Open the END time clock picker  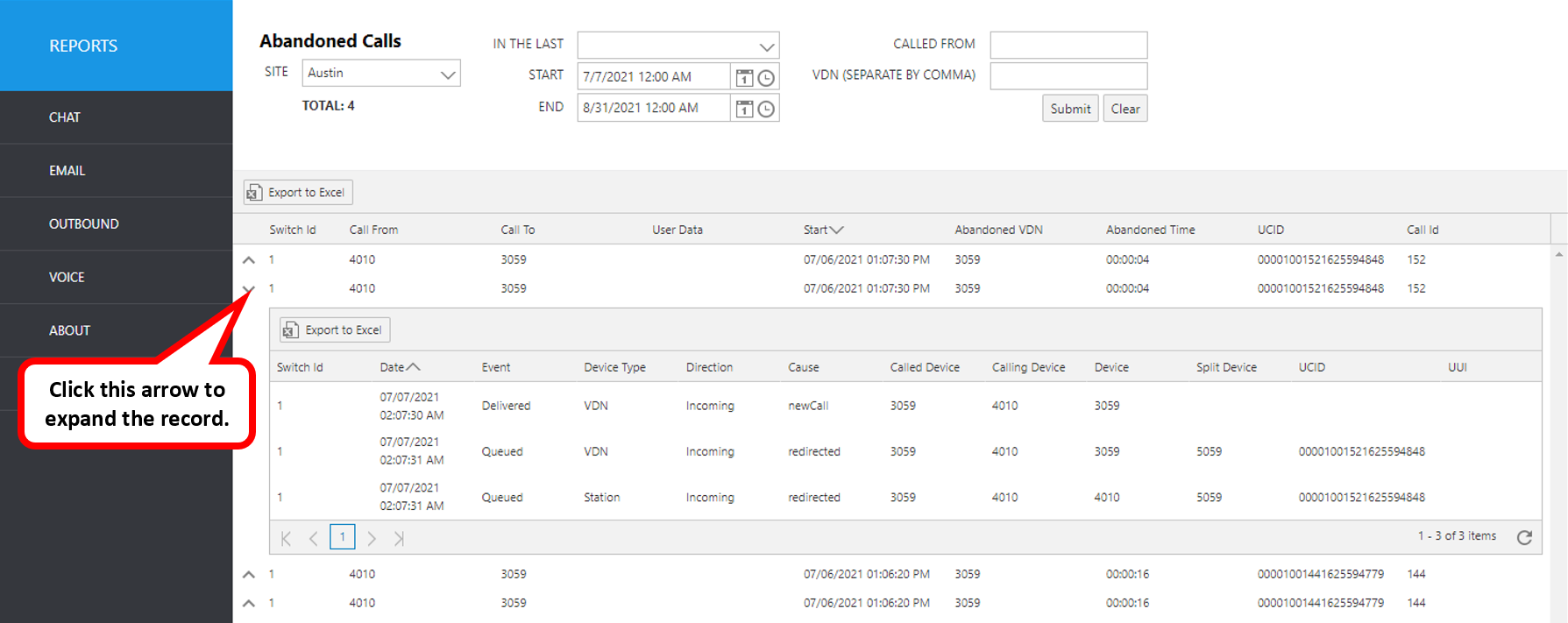766,109
